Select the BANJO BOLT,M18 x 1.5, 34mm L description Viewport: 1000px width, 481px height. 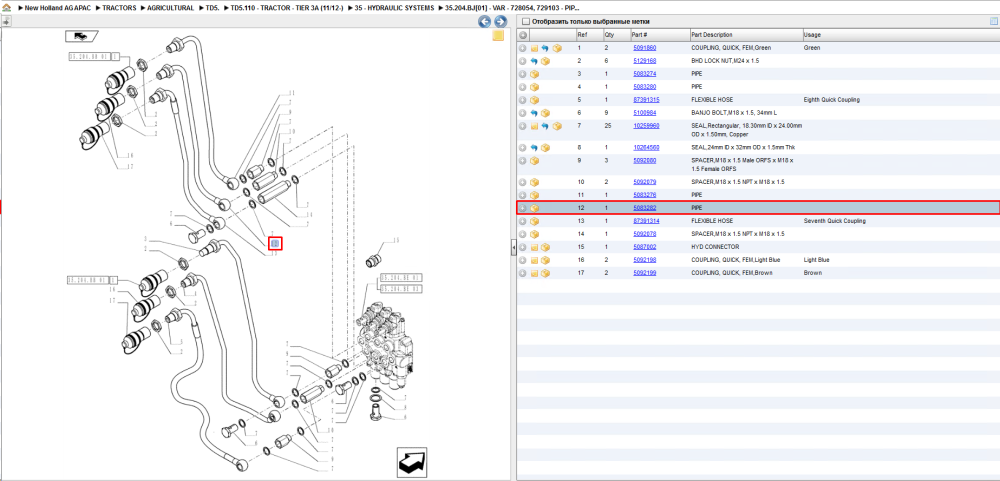click(x=734, y=113)
